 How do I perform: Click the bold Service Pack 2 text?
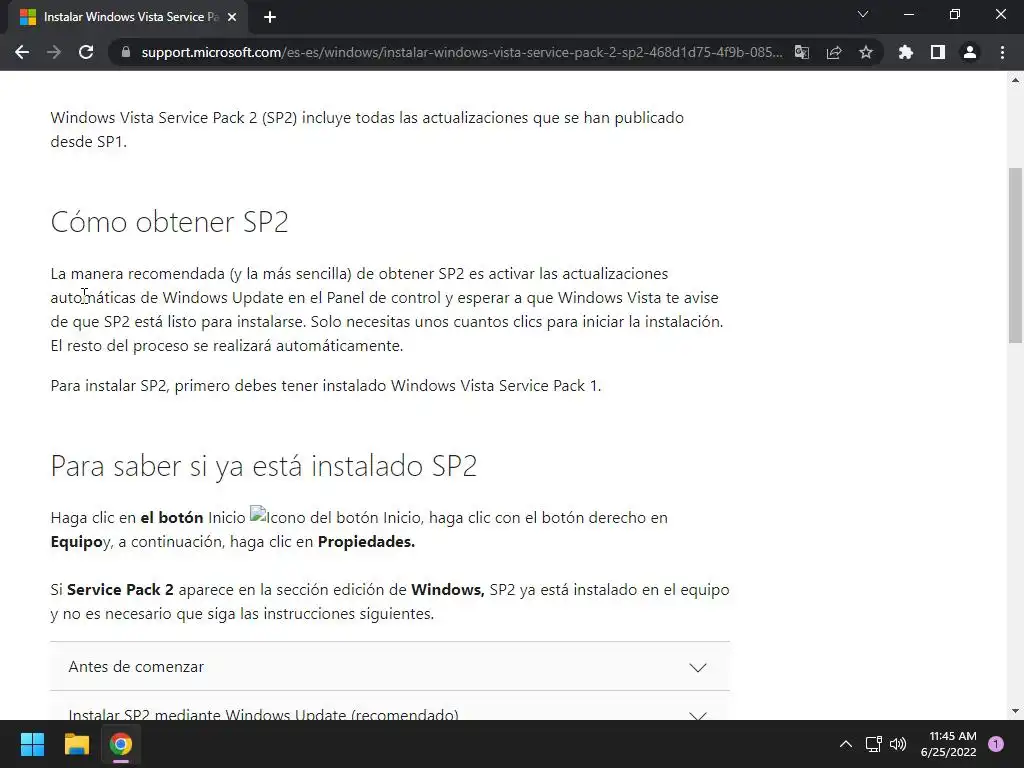point(120,589)
